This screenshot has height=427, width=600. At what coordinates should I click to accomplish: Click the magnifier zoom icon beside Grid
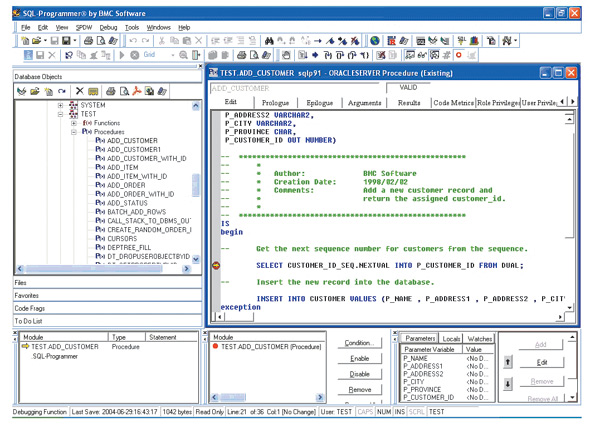184,55
